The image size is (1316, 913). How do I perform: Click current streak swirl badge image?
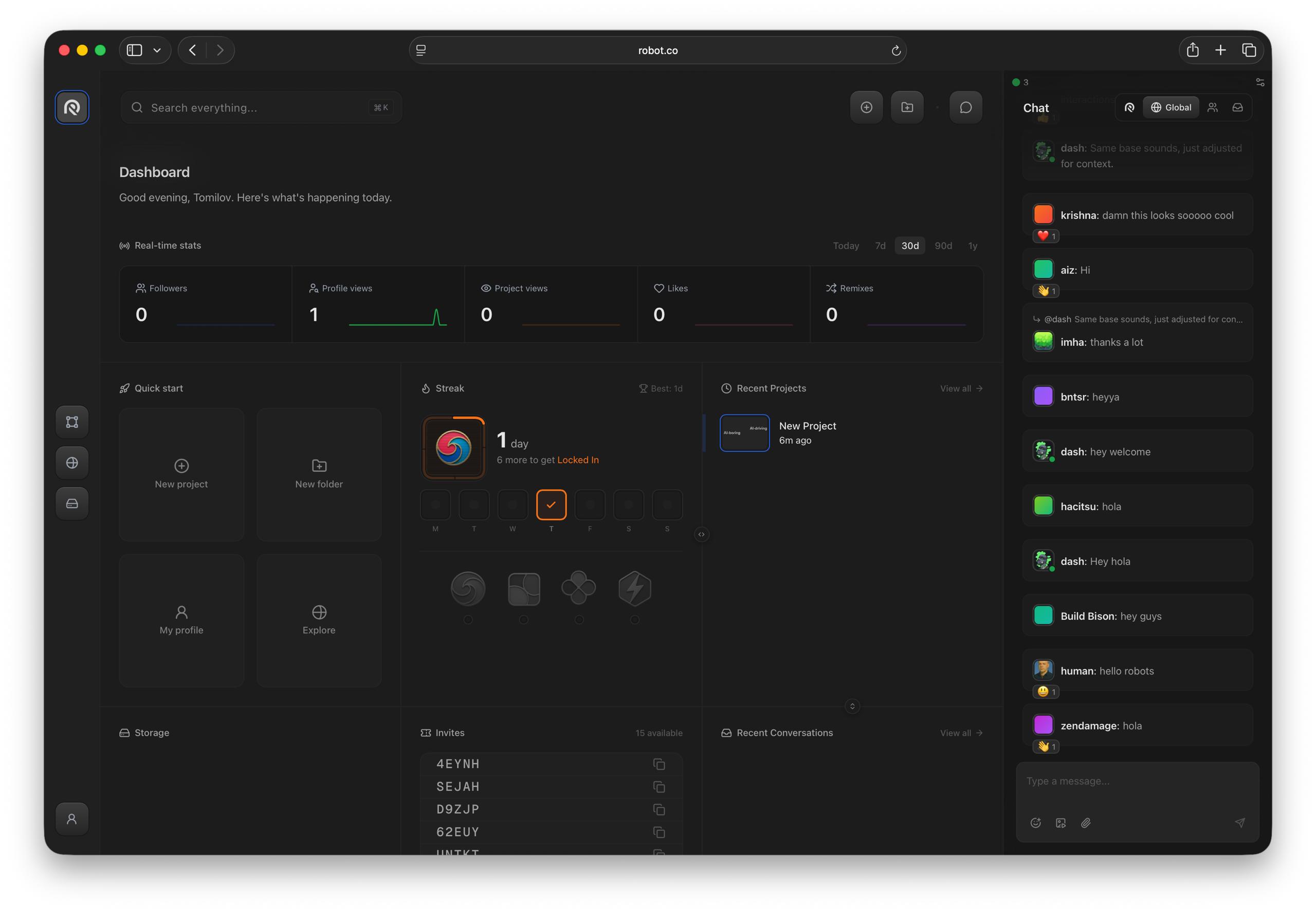[x=453, y=448]
